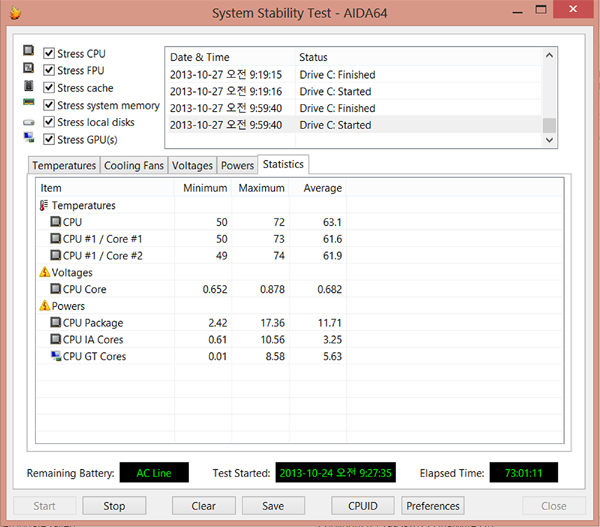Click chip icon in CPU Core voltage row

click(55, 289)
